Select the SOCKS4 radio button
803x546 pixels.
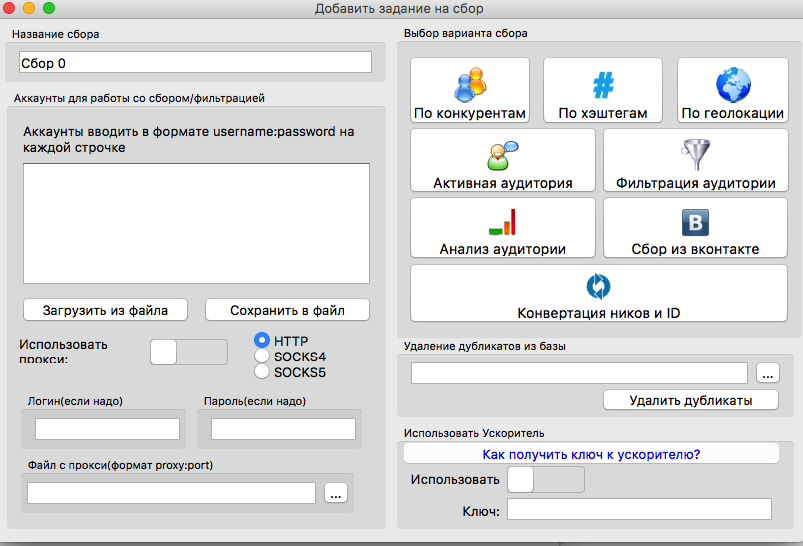pos(263,356)
